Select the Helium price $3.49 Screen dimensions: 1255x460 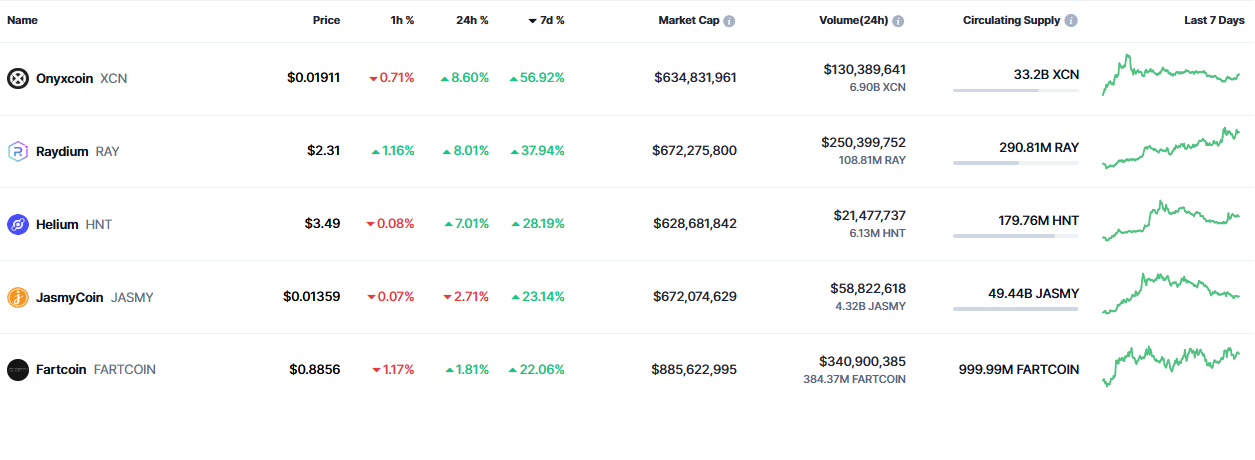[323, 224]
